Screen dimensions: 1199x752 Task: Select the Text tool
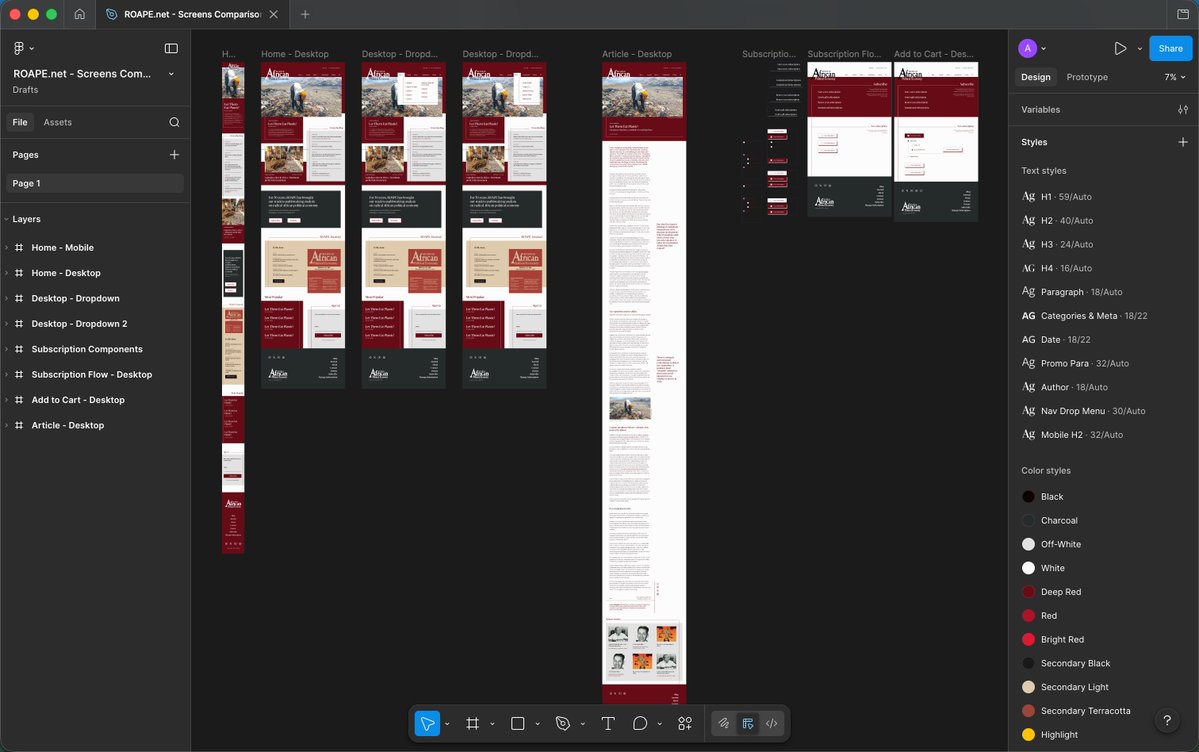coord(607,722)
